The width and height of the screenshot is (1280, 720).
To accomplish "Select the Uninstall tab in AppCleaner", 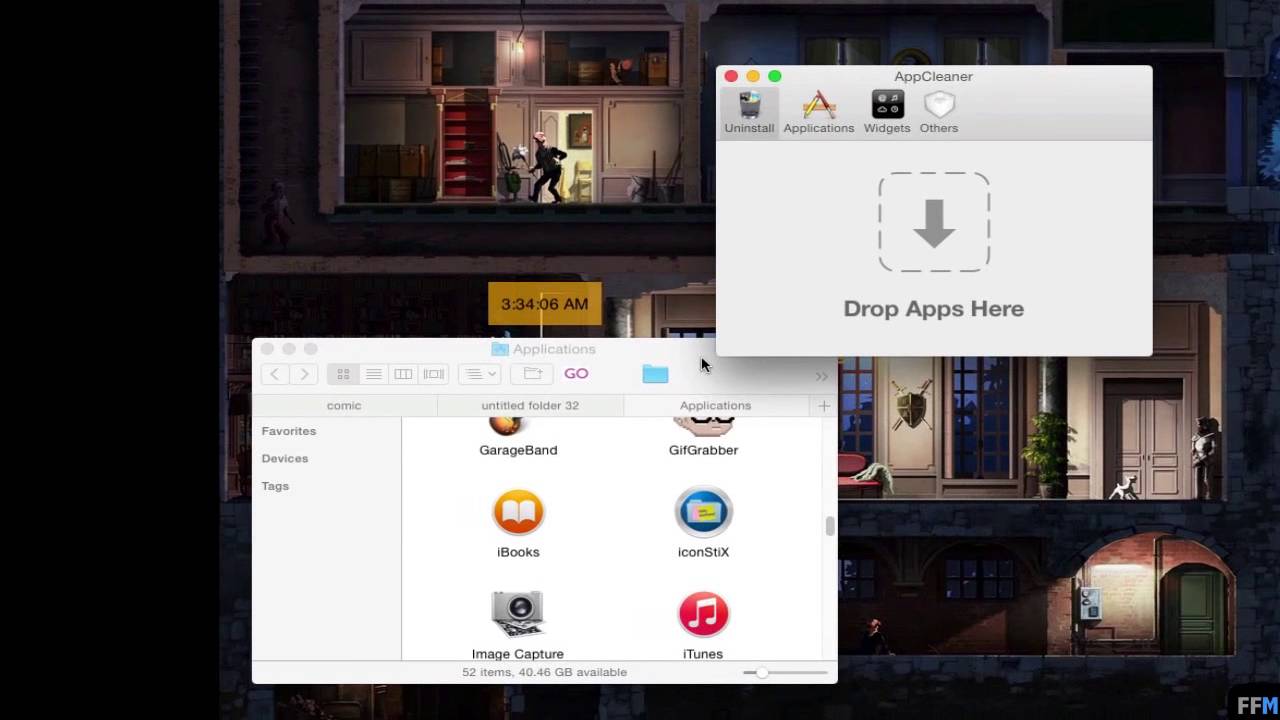I will 749,111.
